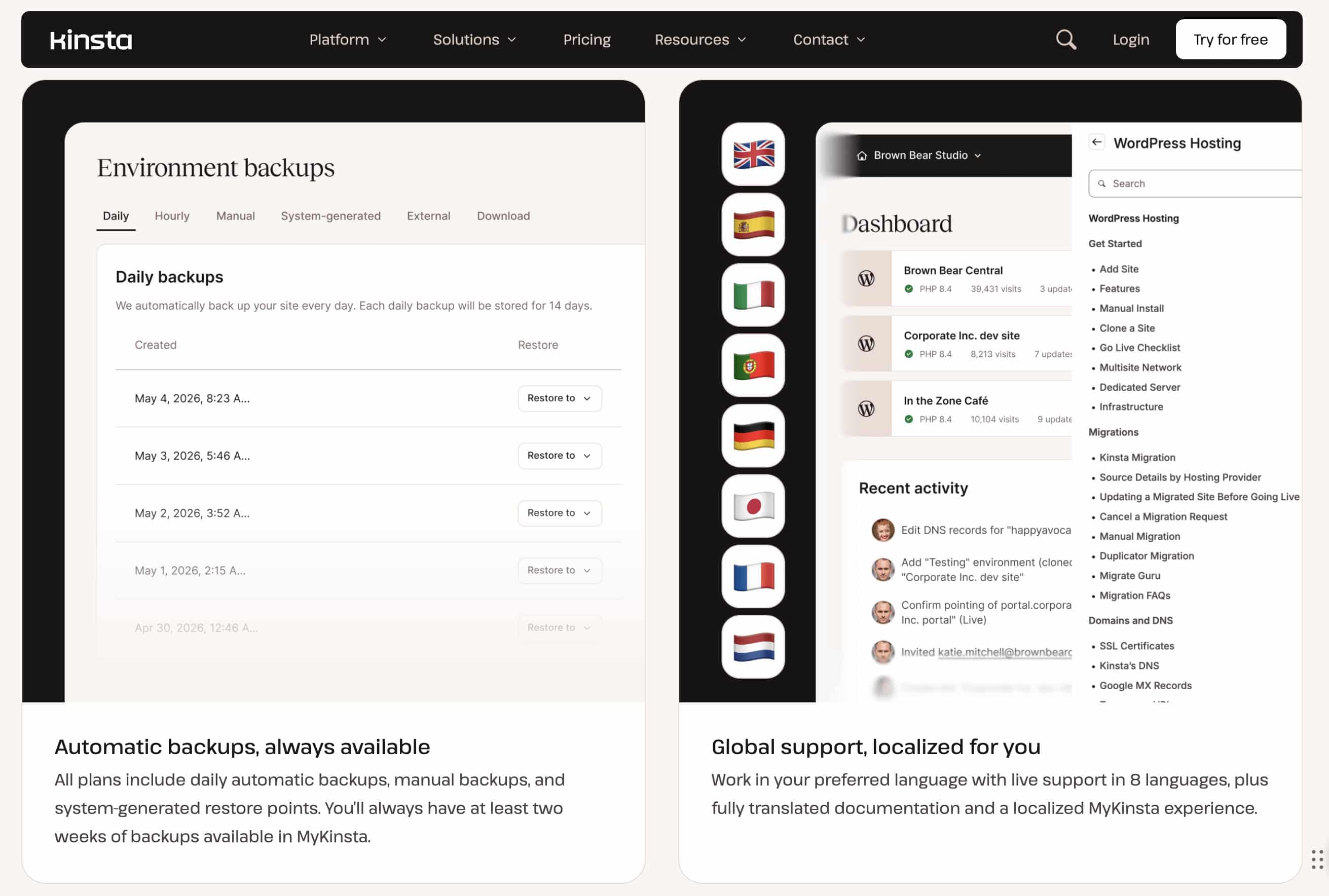Switch to the External backups tab
The width and height of the screenshot is (1329, 896).
[x=428, y=216]
